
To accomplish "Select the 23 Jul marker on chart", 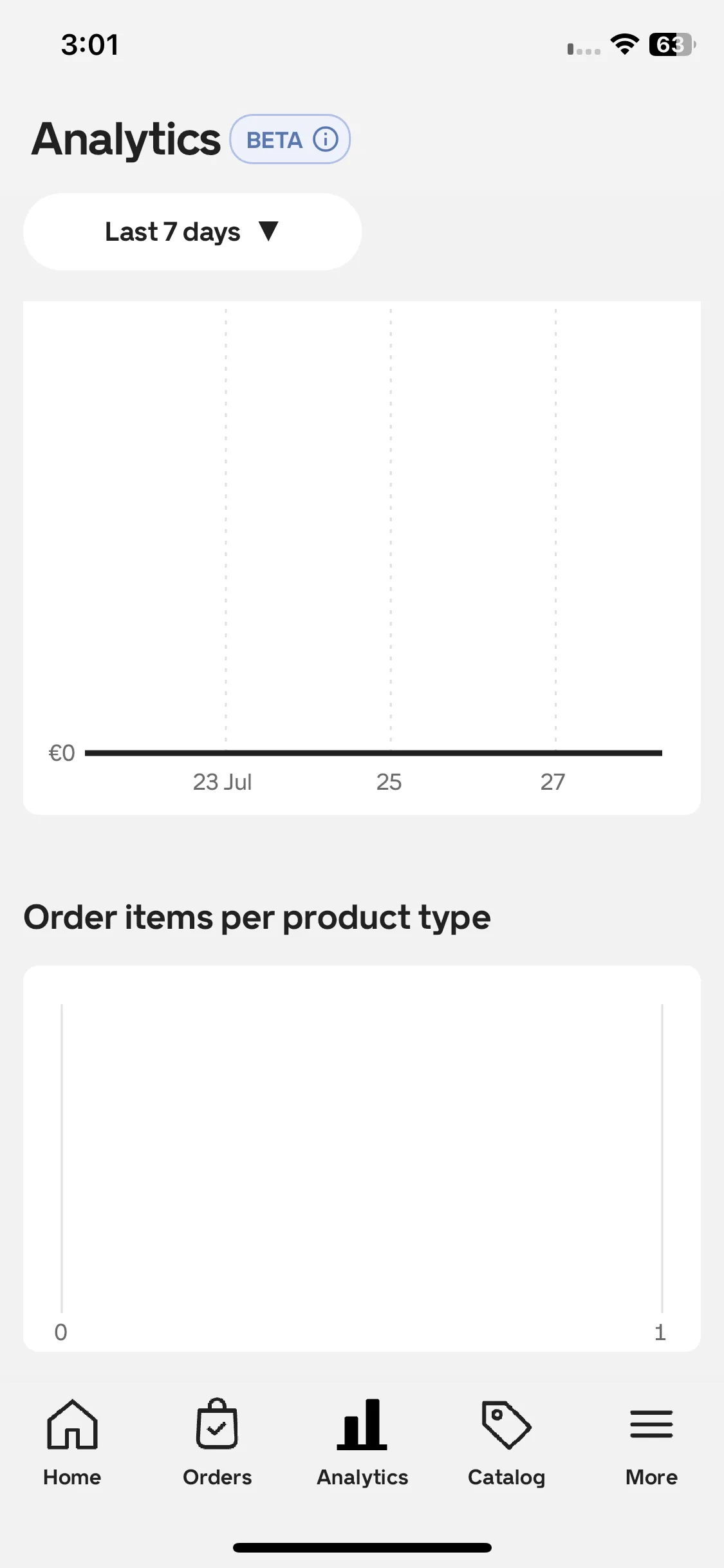I will (223, 782).
